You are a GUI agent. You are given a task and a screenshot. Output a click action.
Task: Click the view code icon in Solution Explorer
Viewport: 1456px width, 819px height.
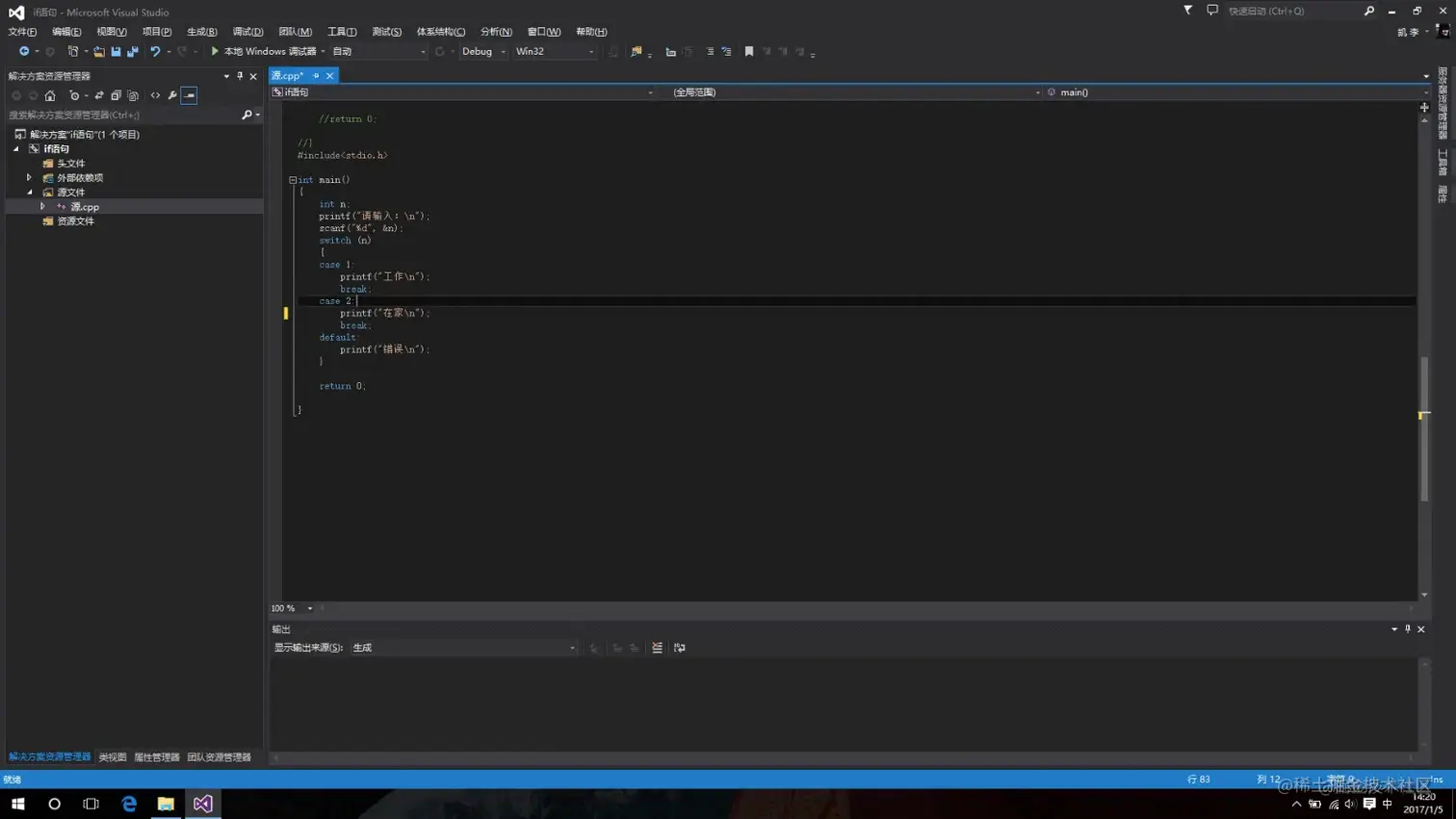pos(155,95)
